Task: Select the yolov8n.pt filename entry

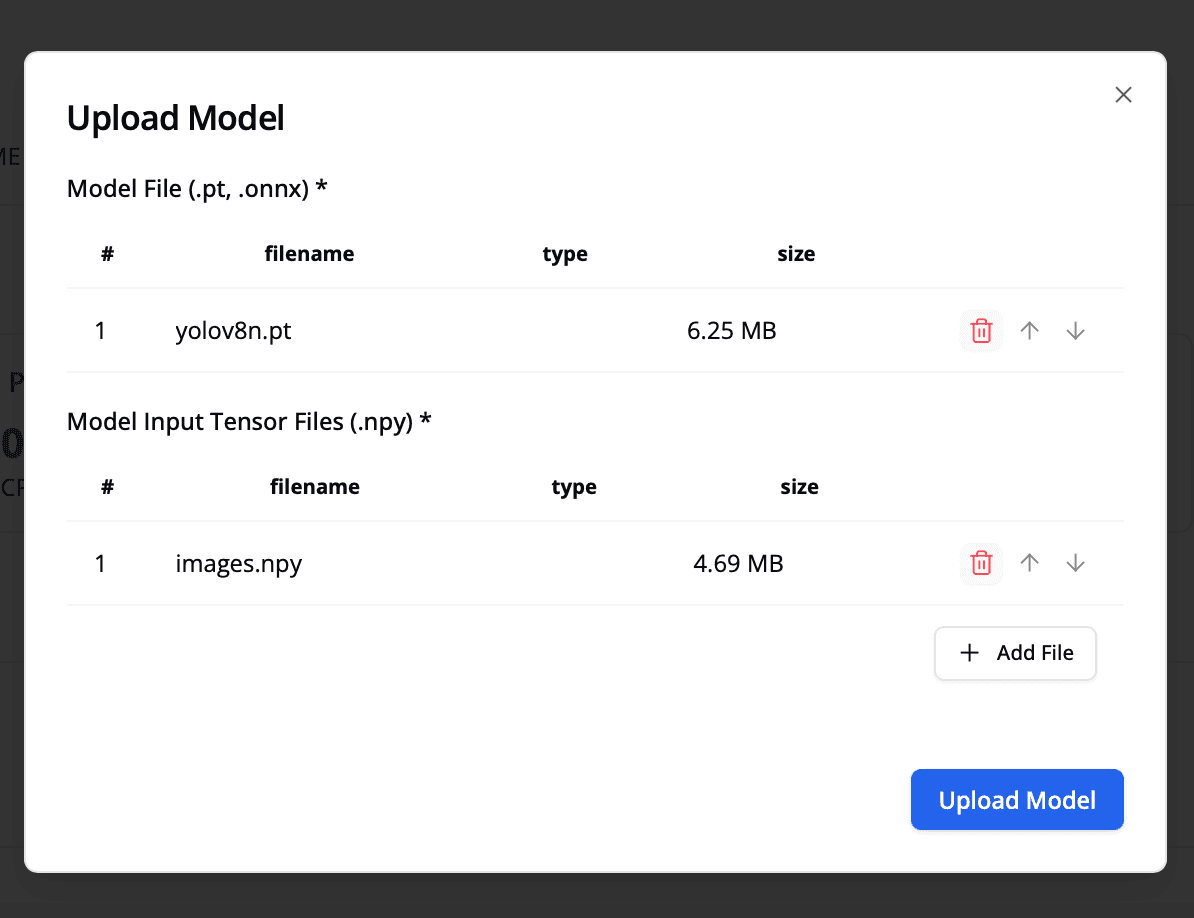Action: coord(233,330)
